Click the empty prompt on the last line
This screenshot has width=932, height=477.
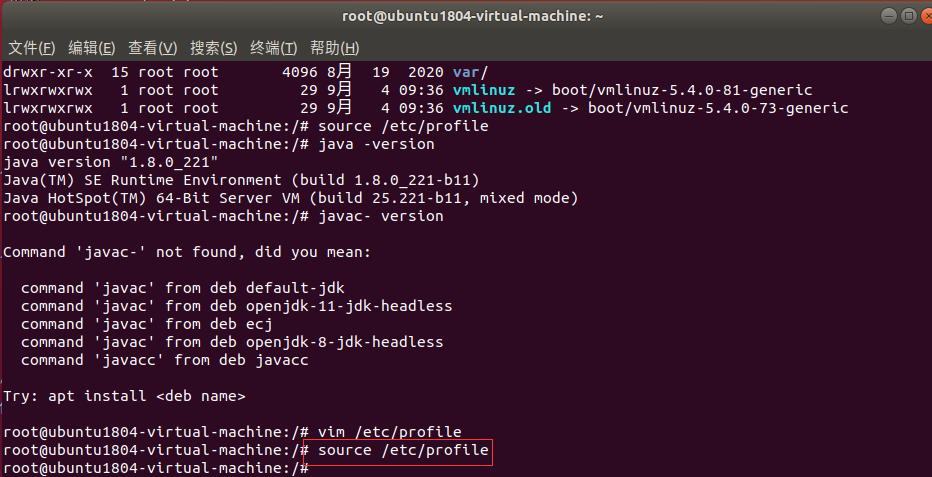click(156, 468)
